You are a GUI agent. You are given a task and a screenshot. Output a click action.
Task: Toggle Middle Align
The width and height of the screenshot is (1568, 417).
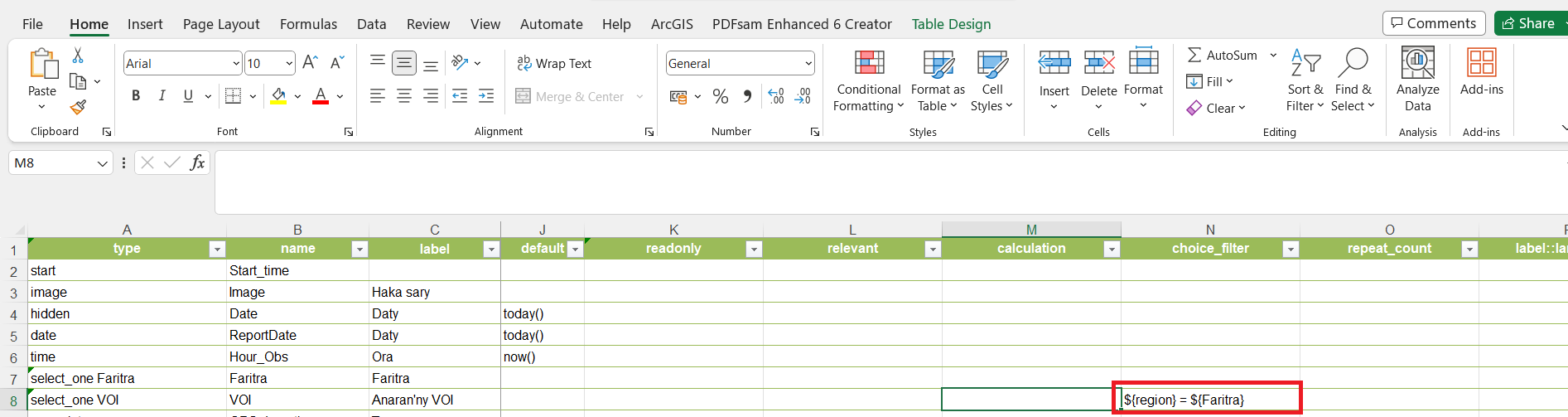tap(404, 62)
